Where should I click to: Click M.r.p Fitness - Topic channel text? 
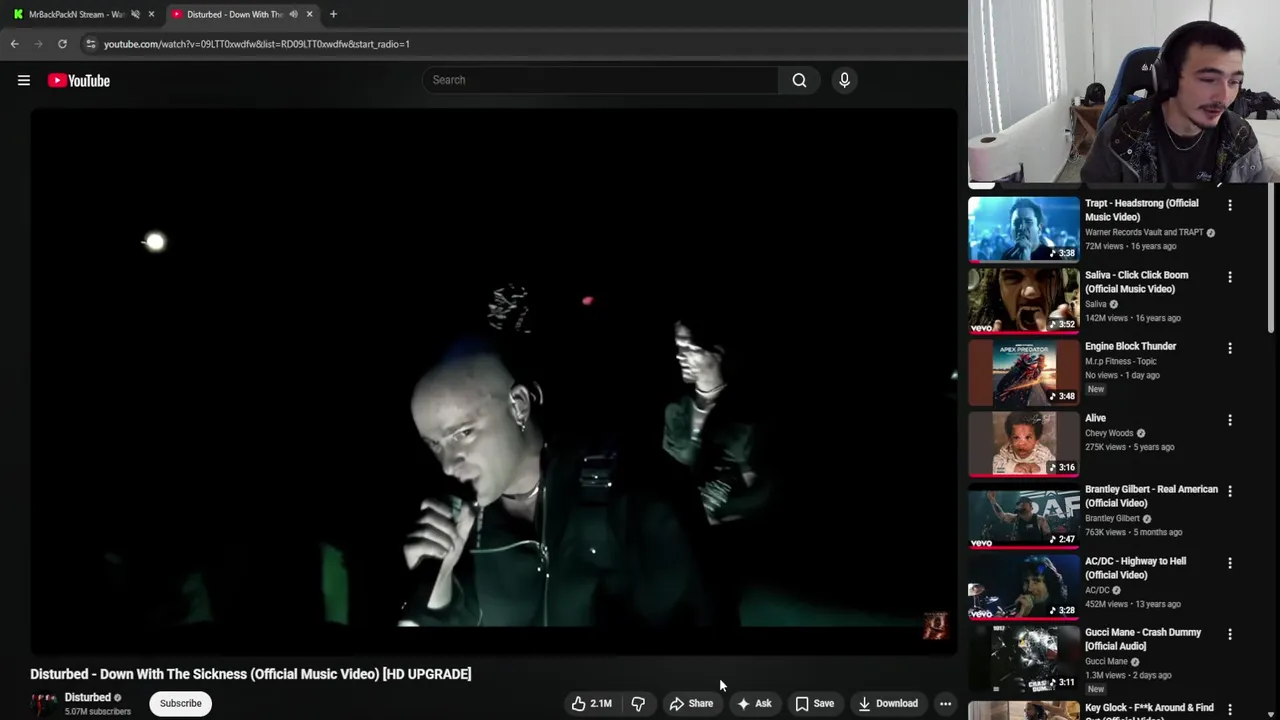click(1121, 361)
